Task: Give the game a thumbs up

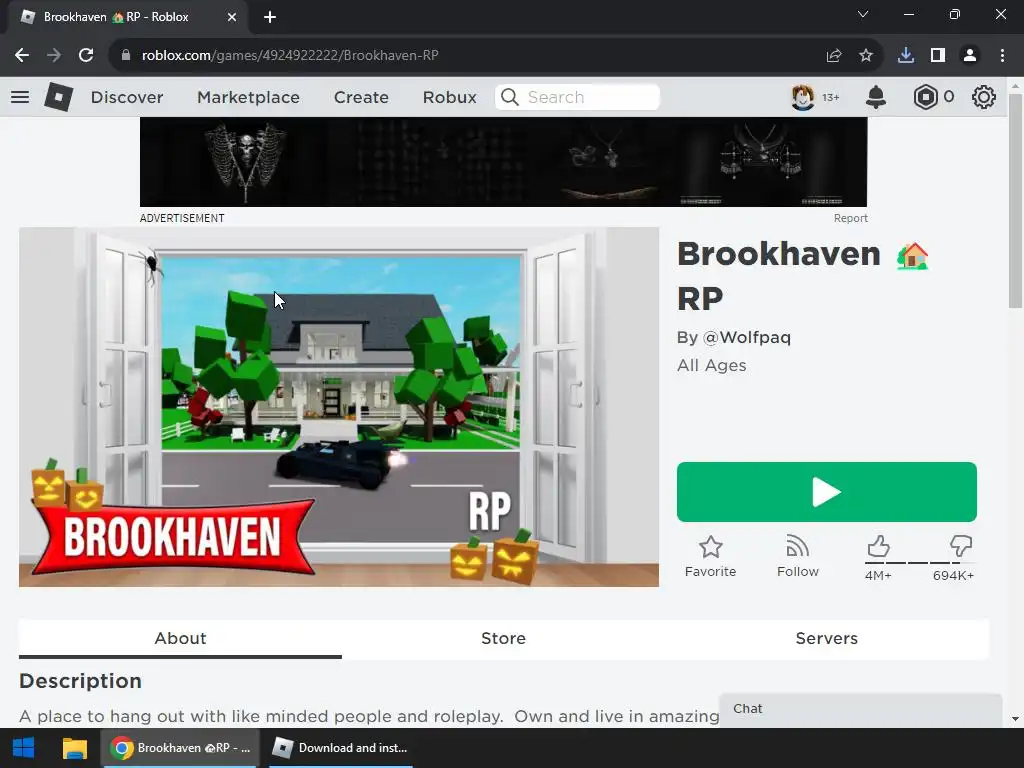Action: tap(878, 546)
